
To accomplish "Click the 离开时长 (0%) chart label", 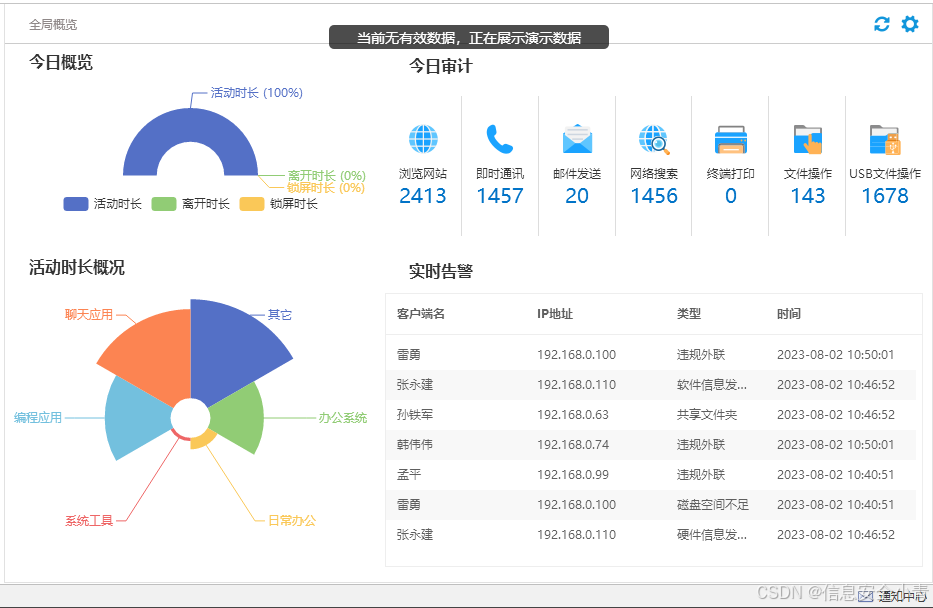I will [327, 175].
